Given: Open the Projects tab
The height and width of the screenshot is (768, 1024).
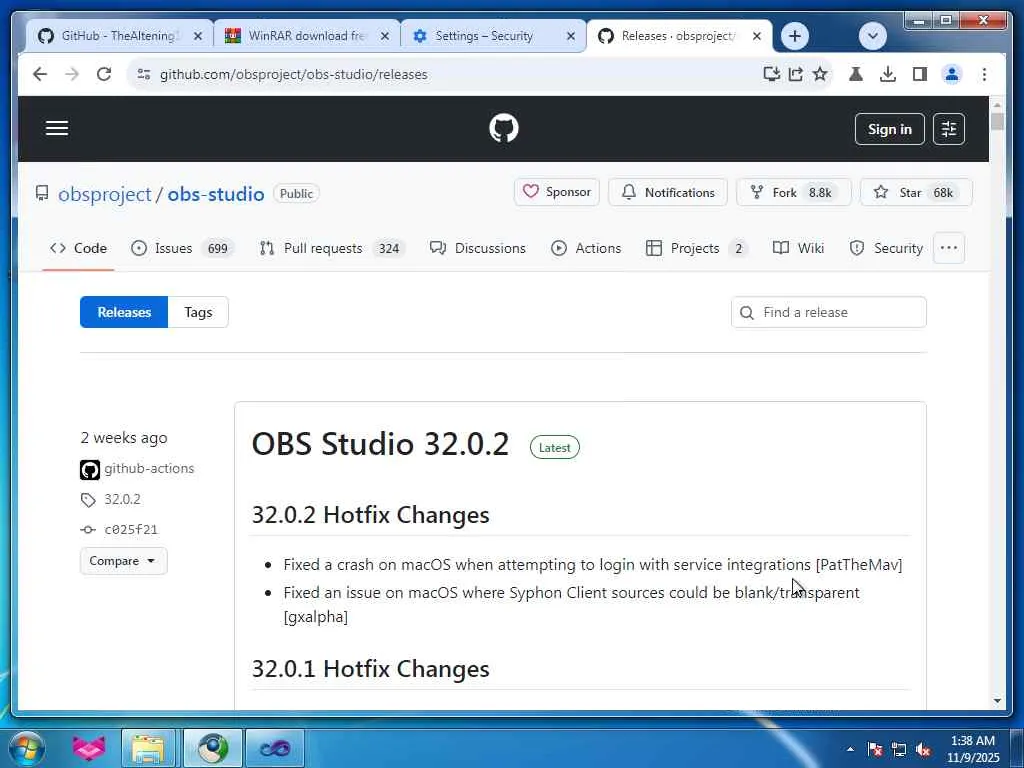Looking at the screenshot, I should point(696,248).
